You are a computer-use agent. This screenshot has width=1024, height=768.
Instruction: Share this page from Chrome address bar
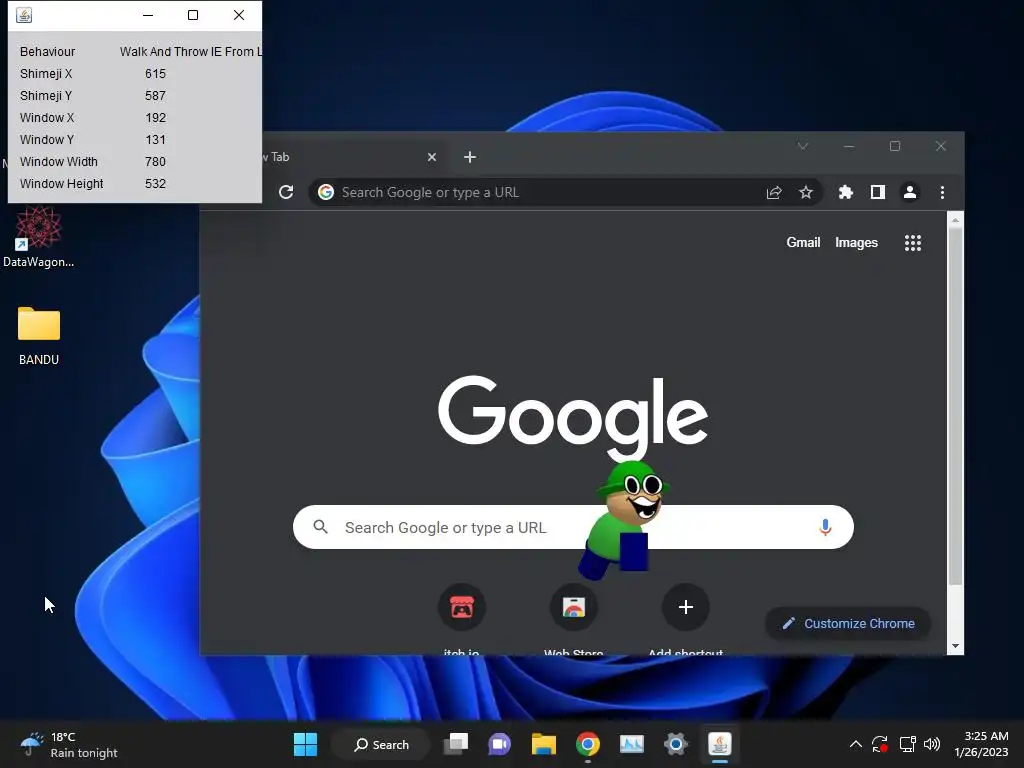click(x=774, y=192)
